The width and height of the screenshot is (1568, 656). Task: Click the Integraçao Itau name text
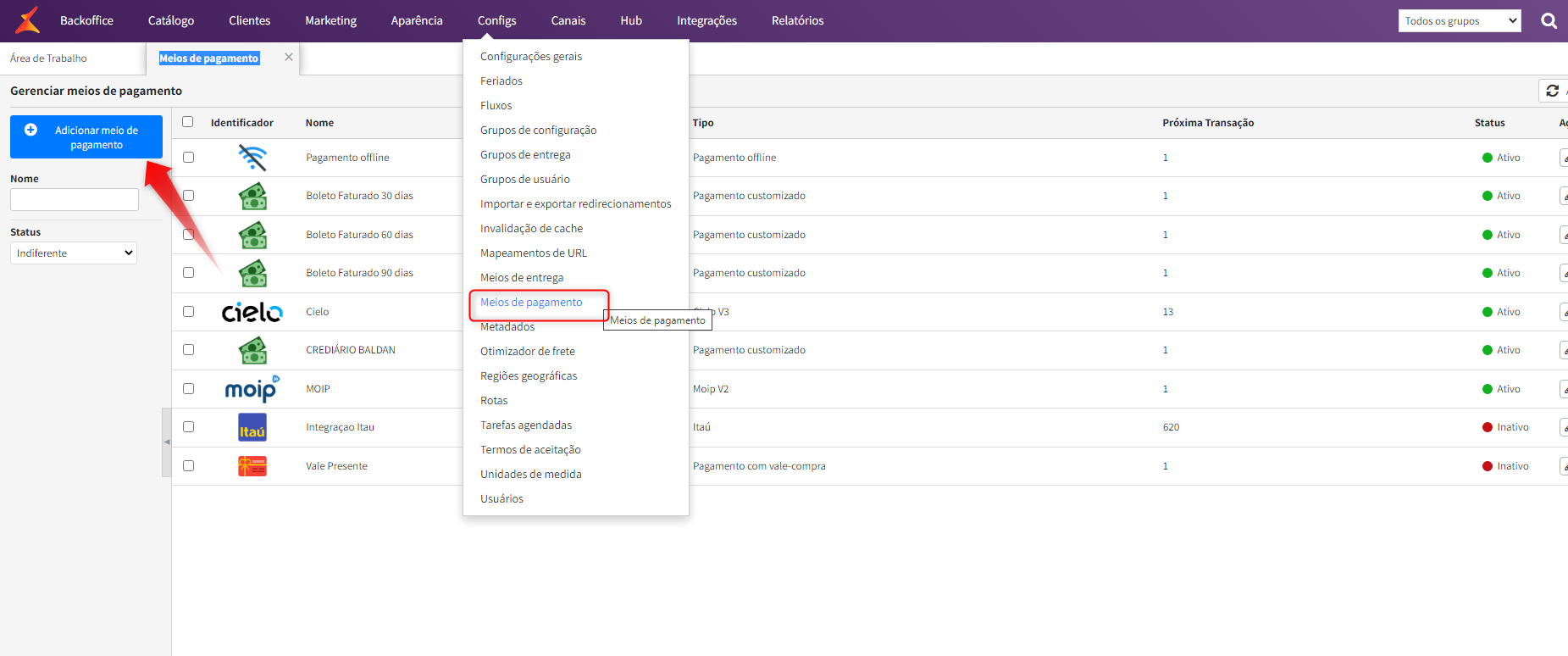click(x=341, y=427)
